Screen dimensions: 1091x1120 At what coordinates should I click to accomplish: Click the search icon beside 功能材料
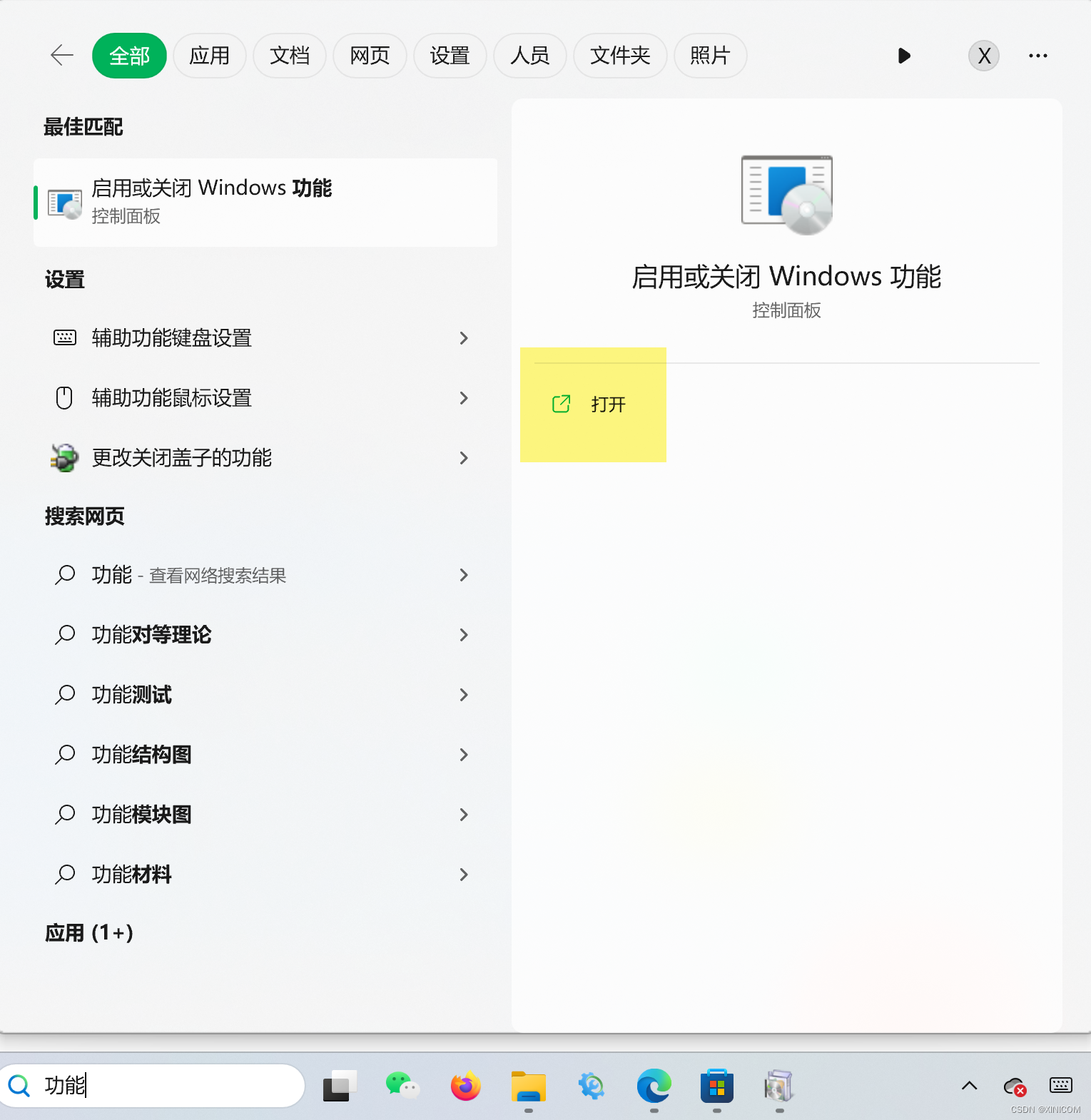coord(65,874)
